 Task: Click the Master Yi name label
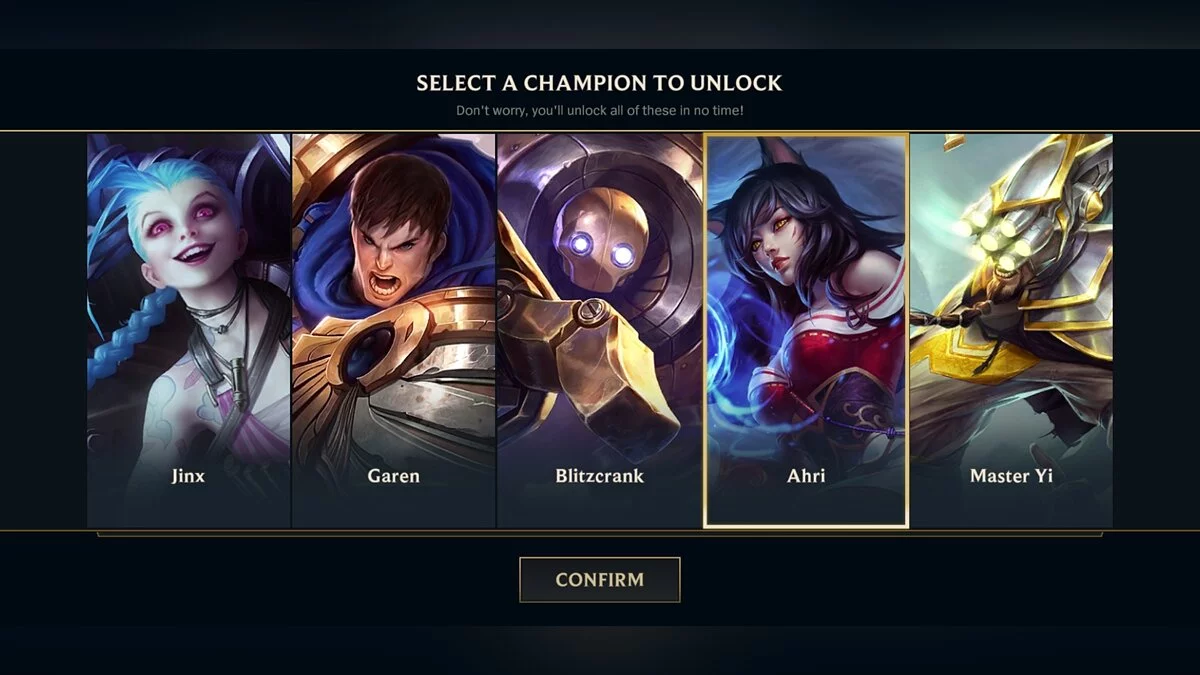[x=1011, y=476]
